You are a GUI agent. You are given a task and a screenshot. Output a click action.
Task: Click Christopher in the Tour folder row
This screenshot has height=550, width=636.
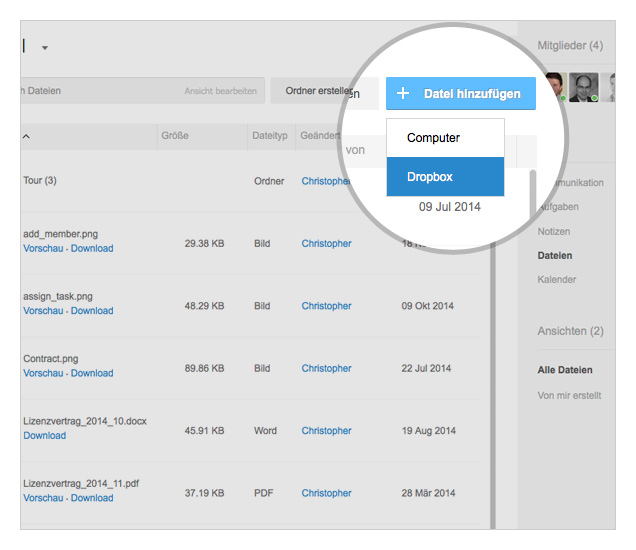coord(326,181)
